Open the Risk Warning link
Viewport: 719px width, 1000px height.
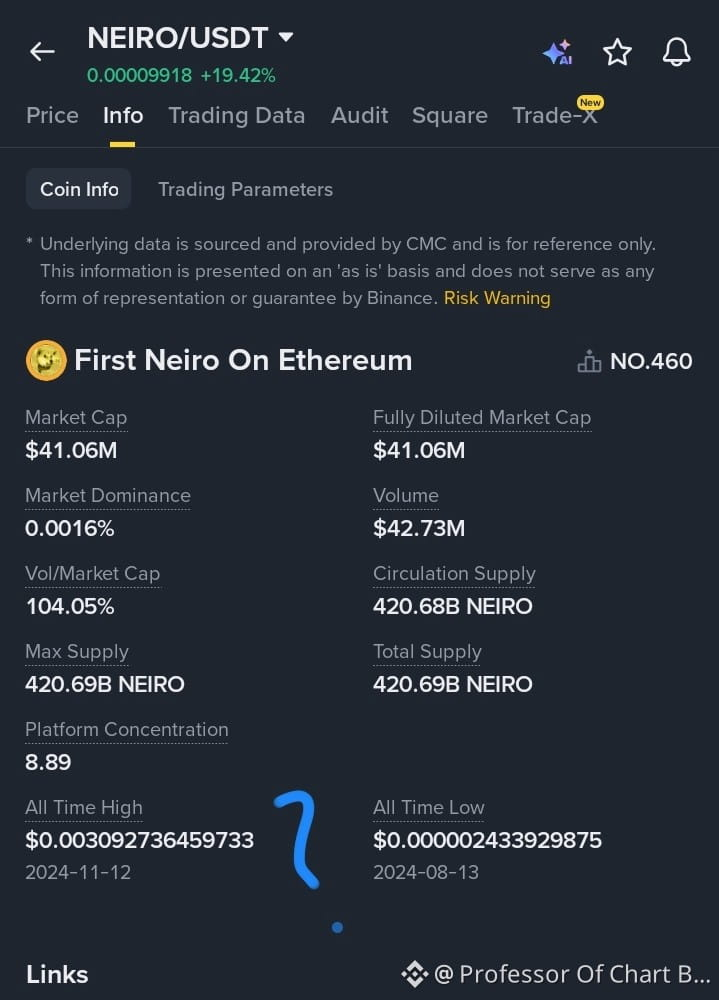pos(497,298)
